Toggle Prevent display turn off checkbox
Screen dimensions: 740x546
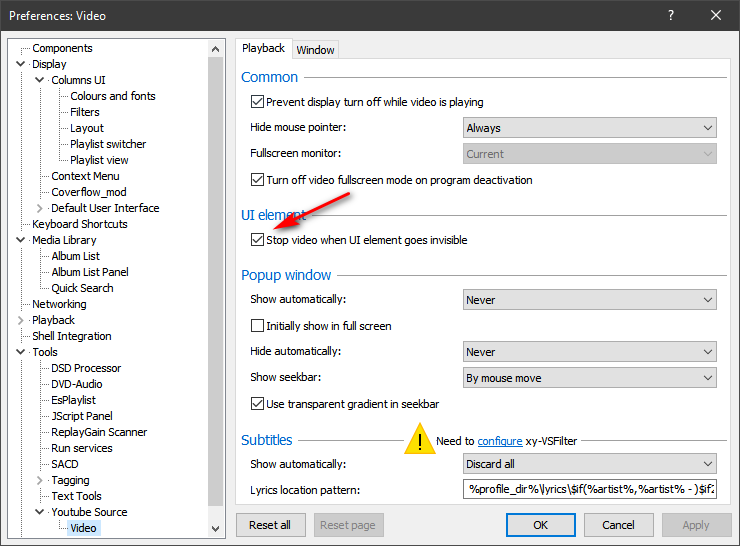pyautogui.click(x=258, y=102)
